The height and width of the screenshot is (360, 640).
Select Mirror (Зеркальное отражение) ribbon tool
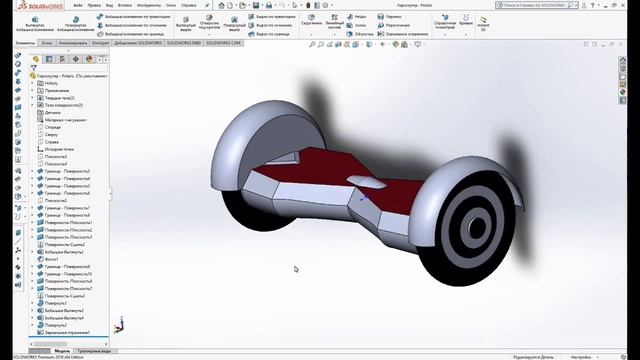tap(402, 34)
